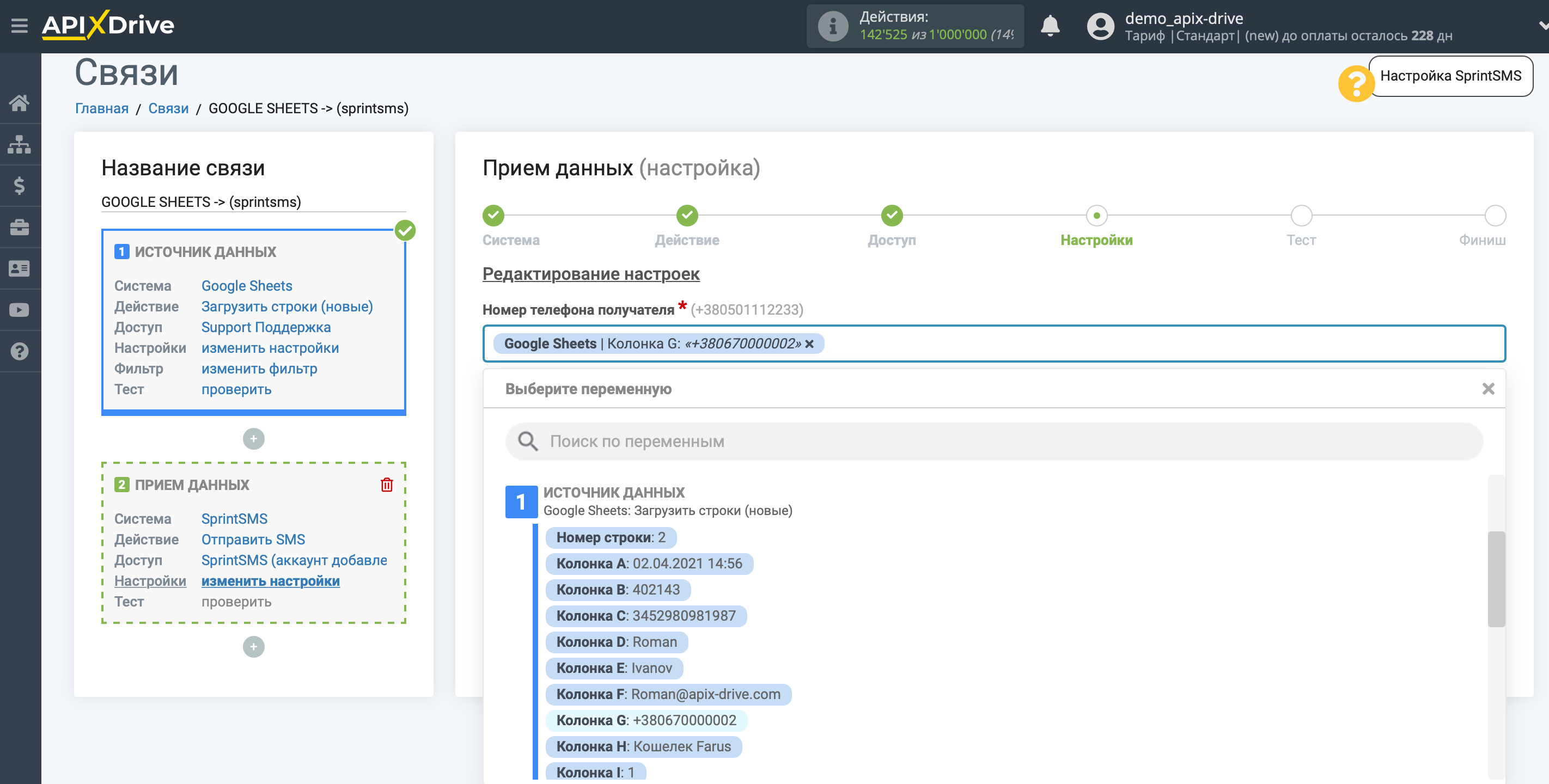Image resolution: width=1549 pixels, height=784 pixels.
Task: Click изменить фильтр link
Action: point(259,369)
